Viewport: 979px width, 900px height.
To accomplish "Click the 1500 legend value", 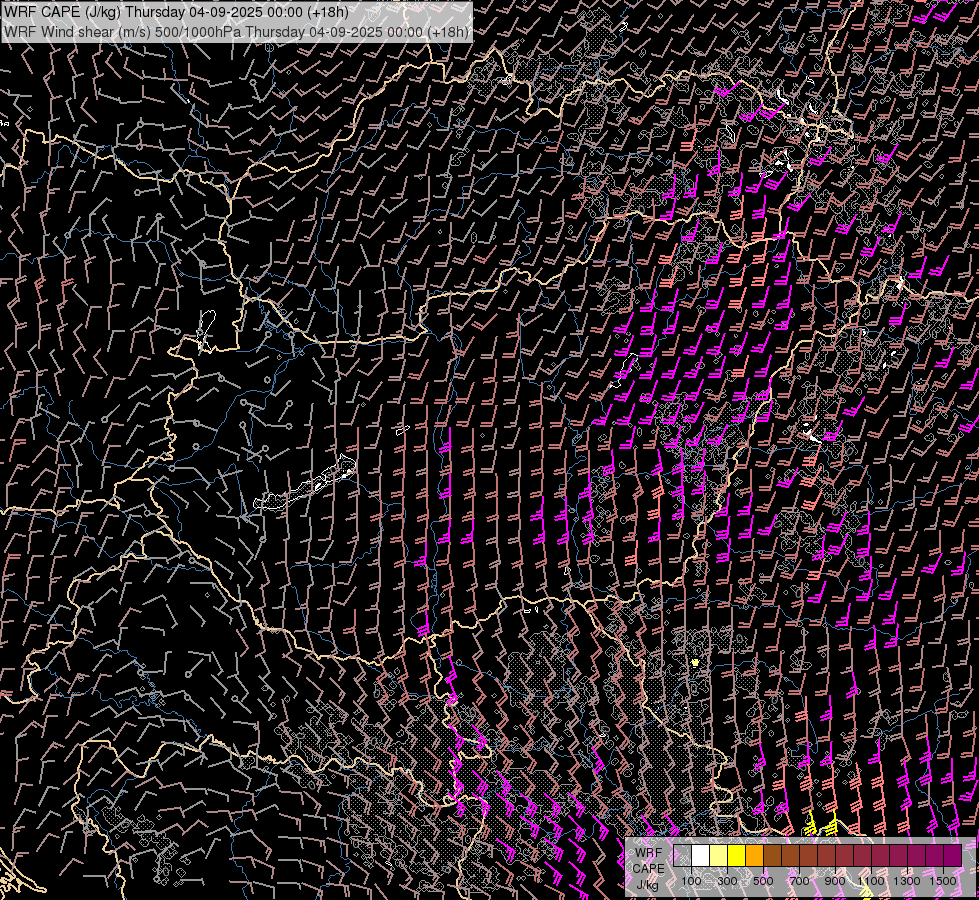I will tap(943, 881).
